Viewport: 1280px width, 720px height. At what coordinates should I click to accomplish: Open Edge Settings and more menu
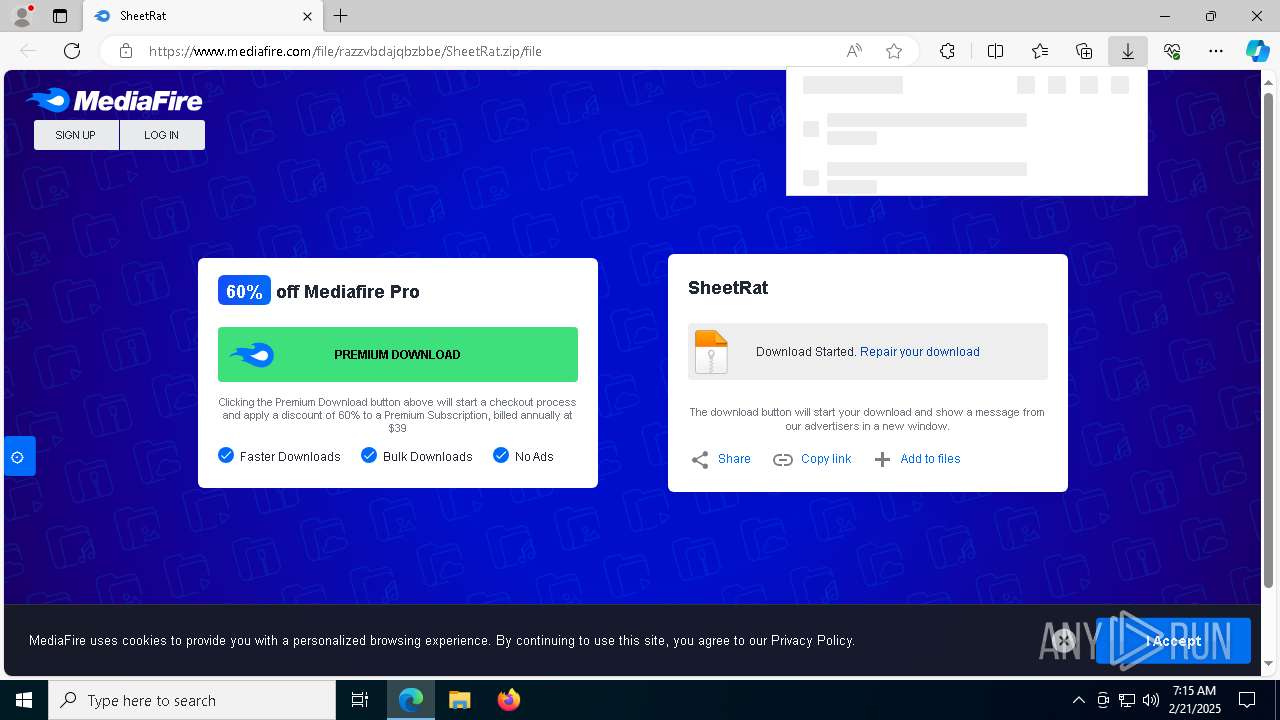(1216, 51)
